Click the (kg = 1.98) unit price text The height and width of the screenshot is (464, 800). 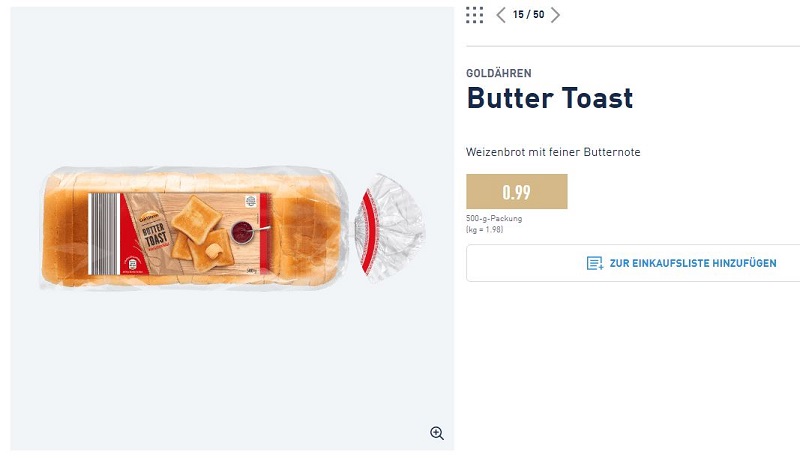487,230
